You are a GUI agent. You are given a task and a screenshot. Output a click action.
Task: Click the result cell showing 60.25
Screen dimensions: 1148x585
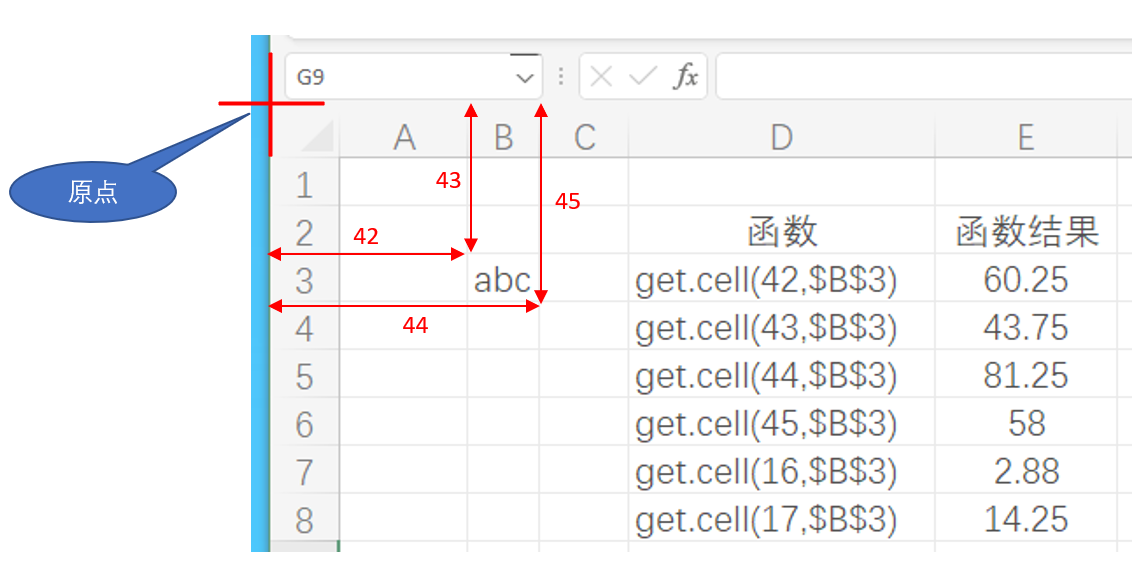[1026, 280]
